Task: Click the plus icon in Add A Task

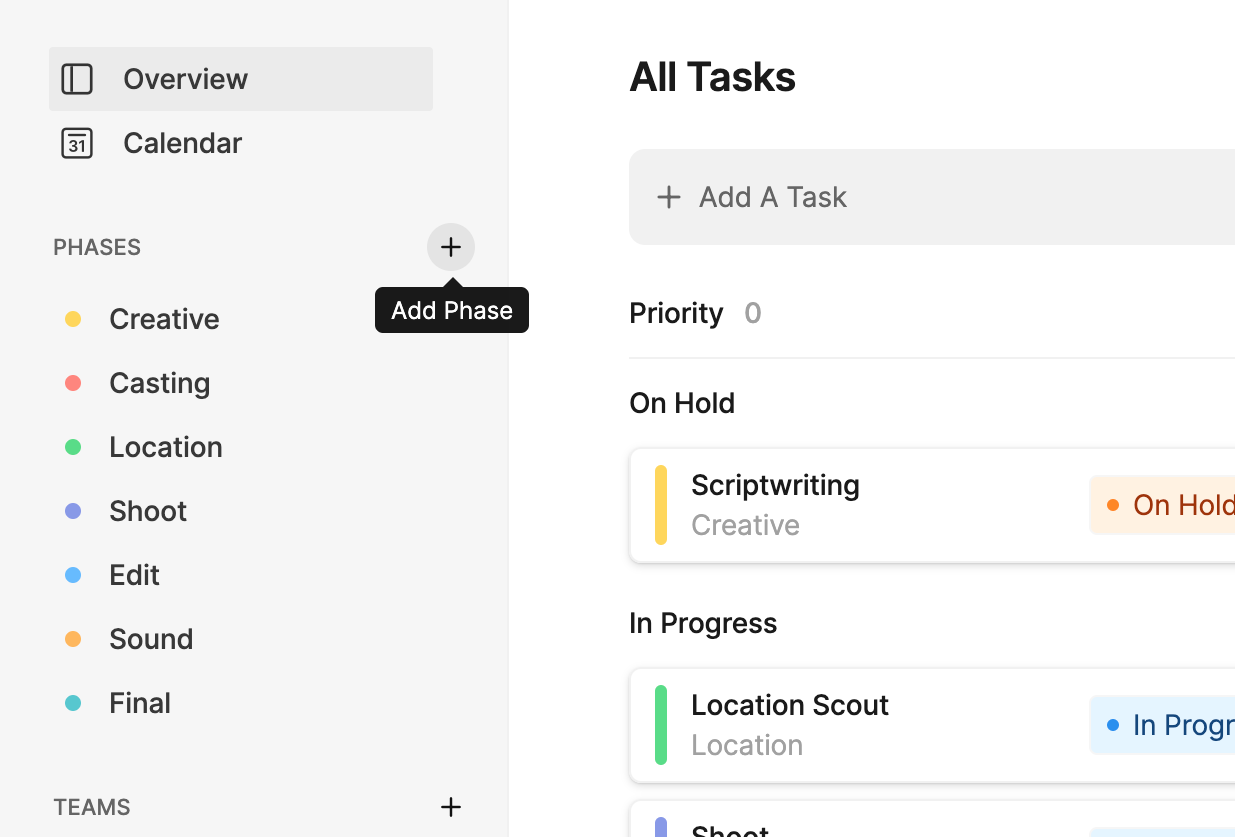Action: coord(668,197)
